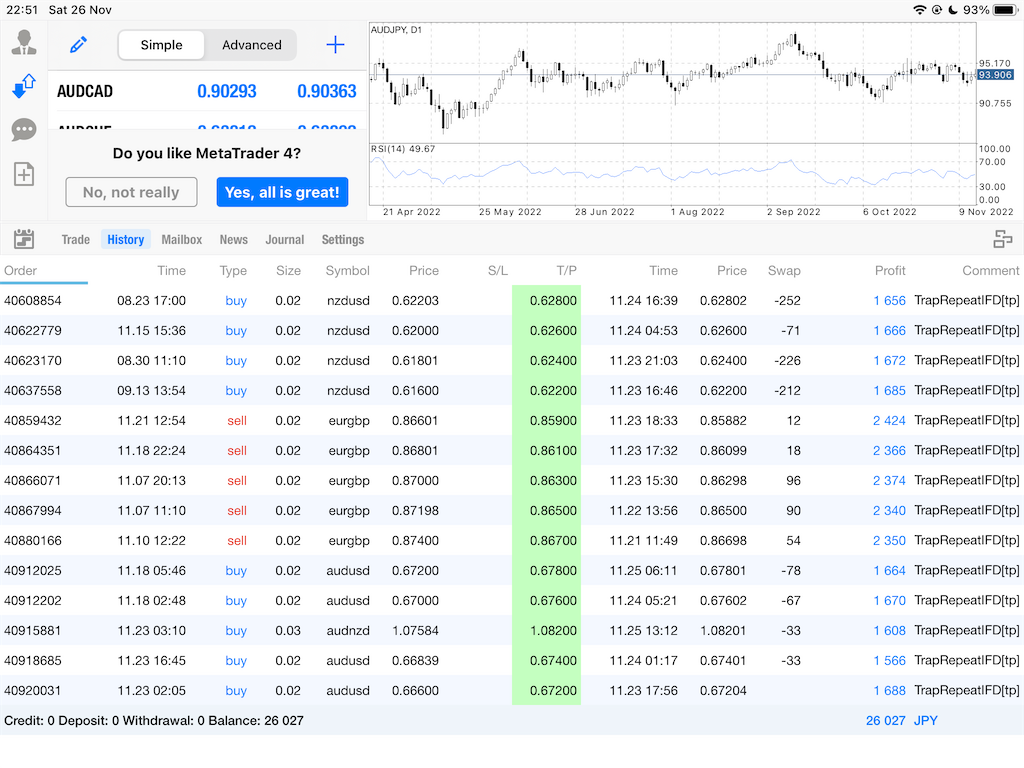Viewport: 1024px width, 768px height.
Task: Open the chat messages bubble icon
Action: point(24,130)
